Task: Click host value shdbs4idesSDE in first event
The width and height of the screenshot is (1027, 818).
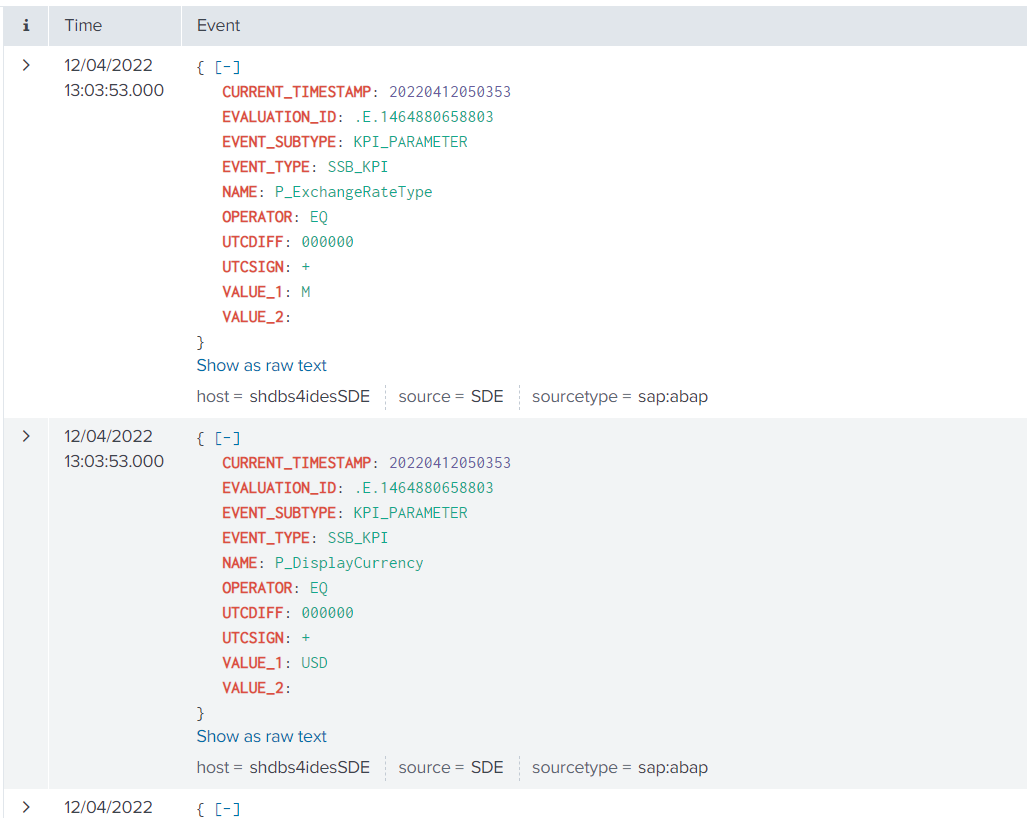Action: coord(309,396)
